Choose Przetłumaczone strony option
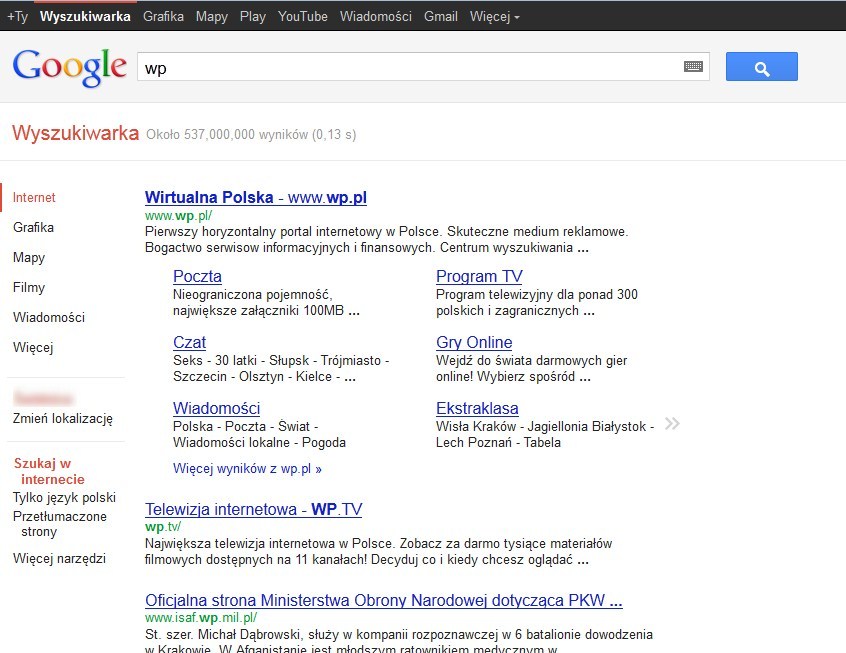The width and height of the screenshot is (846, 653). 60,523
